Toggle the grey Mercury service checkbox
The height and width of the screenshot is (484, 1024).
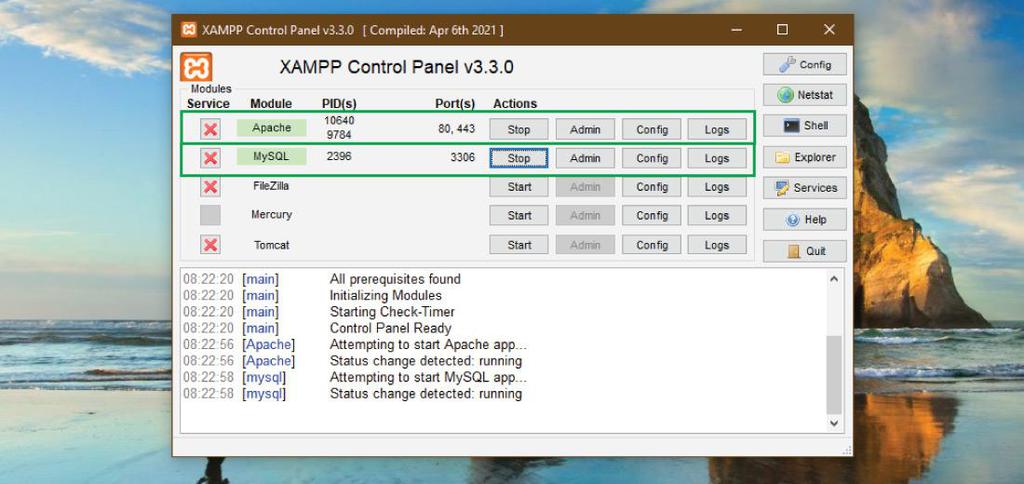[210, 215]
